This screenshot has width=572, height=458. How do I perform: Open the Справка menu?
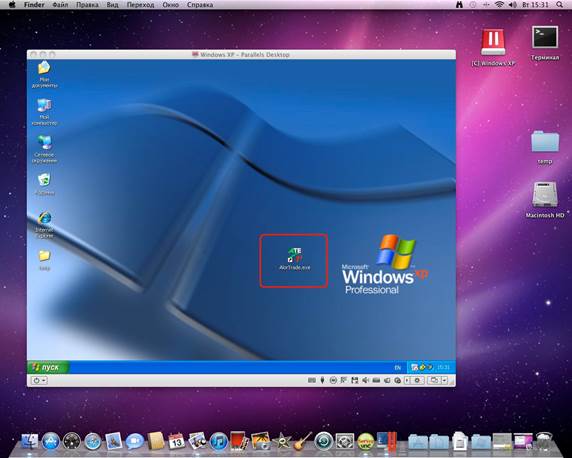click(200, 5)
